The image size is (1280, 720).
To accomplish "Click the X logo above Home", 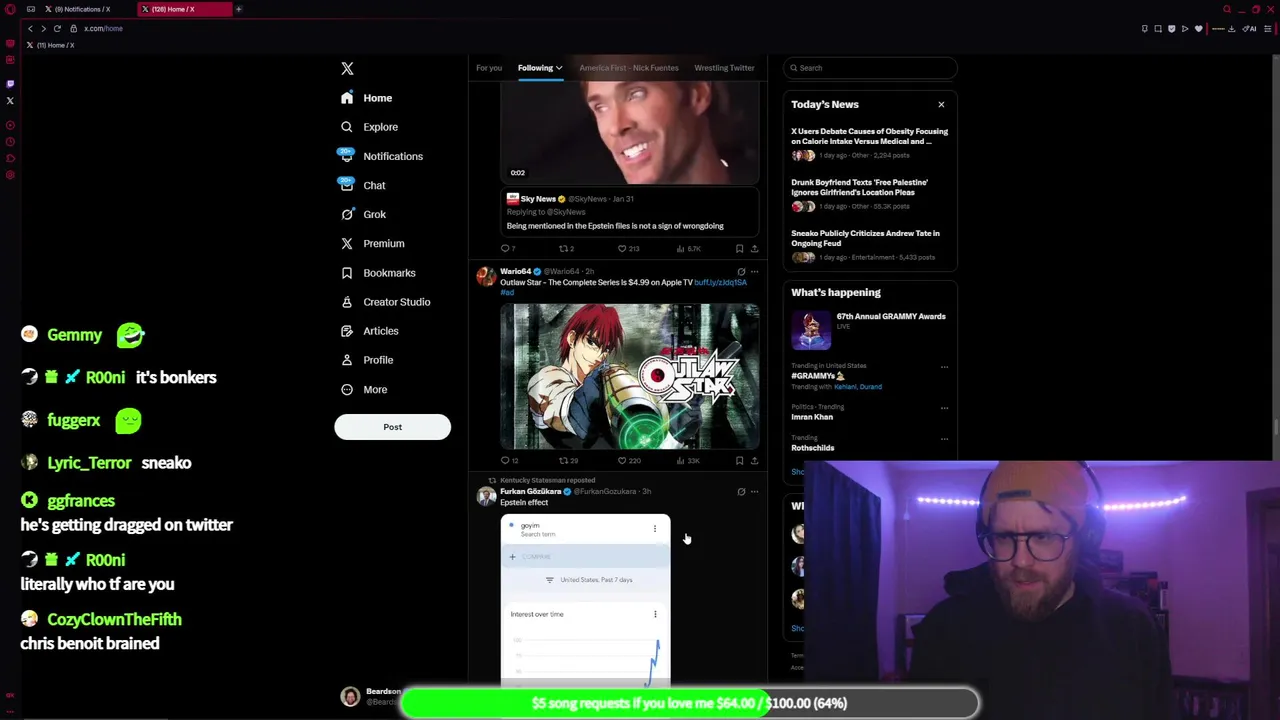I will point(347,69).
